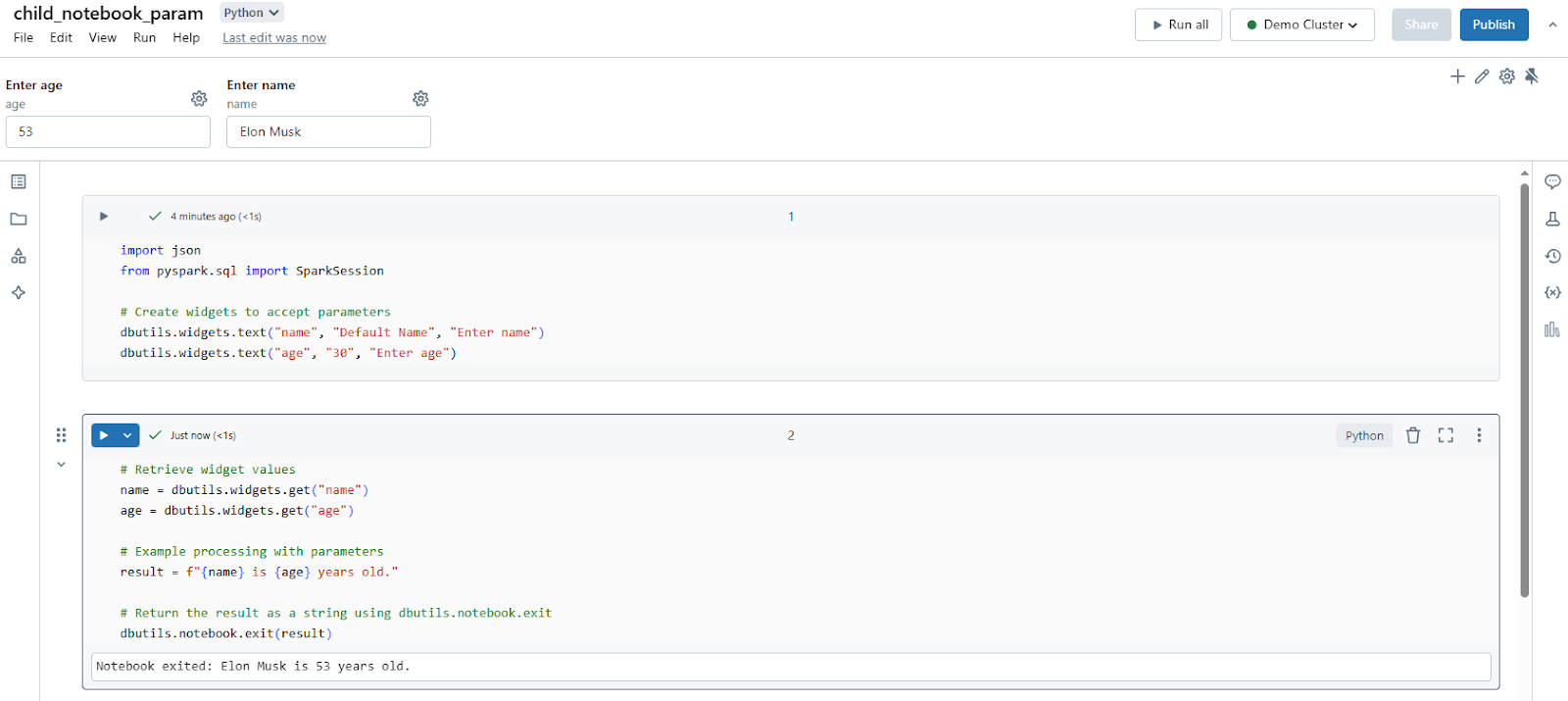Viewport: 1568px width, 701px height.
Task: Open the Run menu
Action: point(144,37)
